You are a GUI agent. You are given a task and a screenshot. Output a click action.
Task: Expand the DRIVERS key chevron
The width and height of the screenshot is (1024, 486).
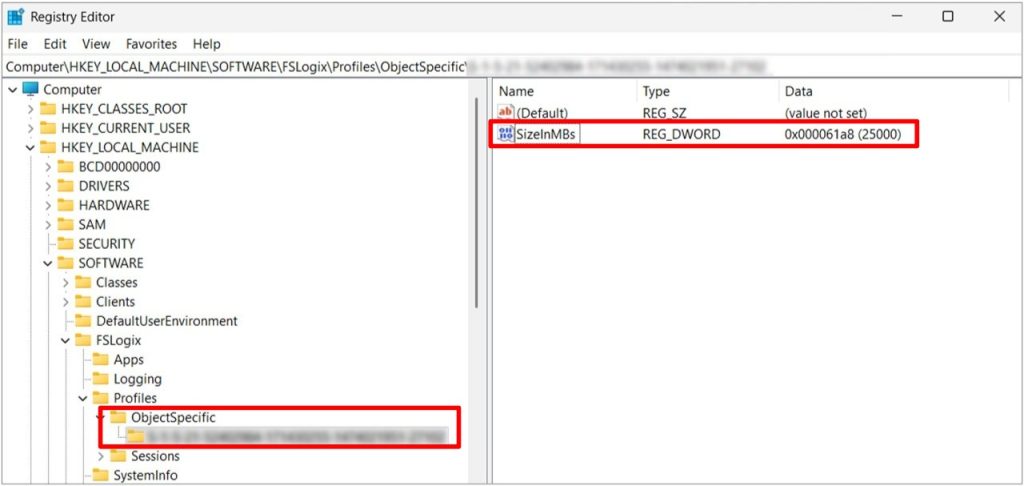[48, 186]
